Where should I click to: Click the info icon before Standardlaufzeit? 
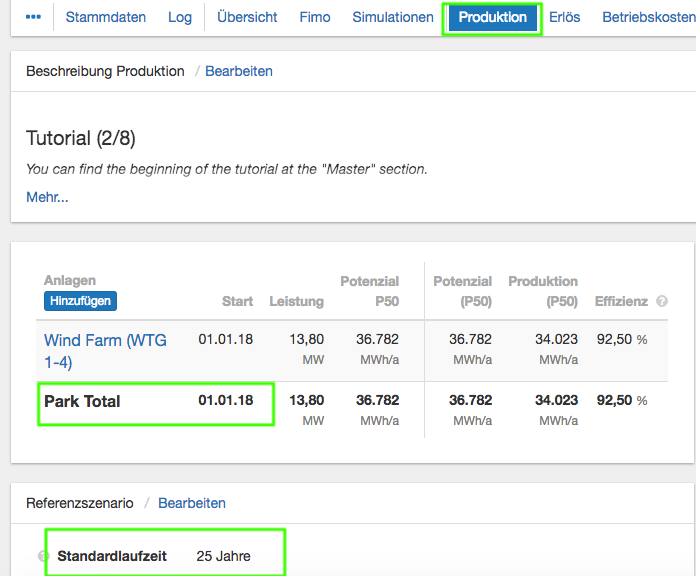[43, 556]
